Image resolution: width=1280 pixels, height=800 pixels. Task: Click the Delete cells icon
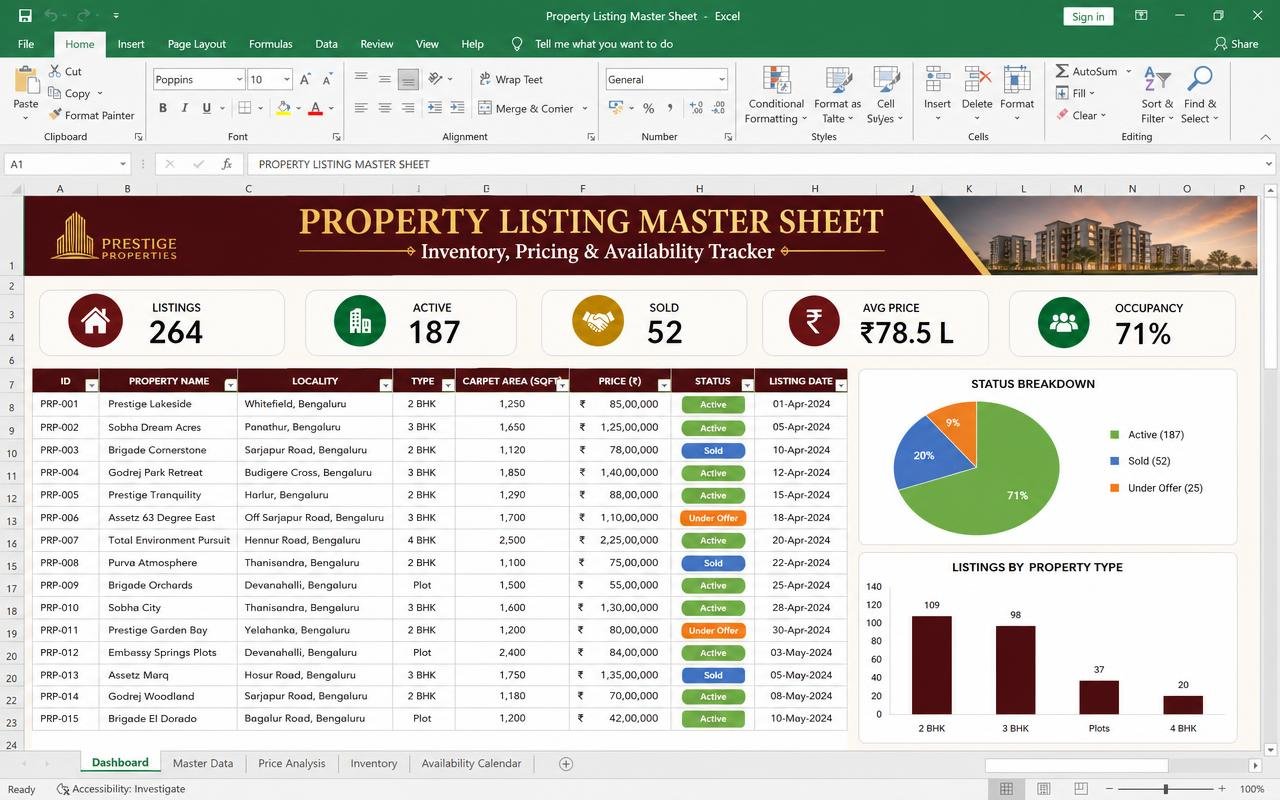pos(977,80)
